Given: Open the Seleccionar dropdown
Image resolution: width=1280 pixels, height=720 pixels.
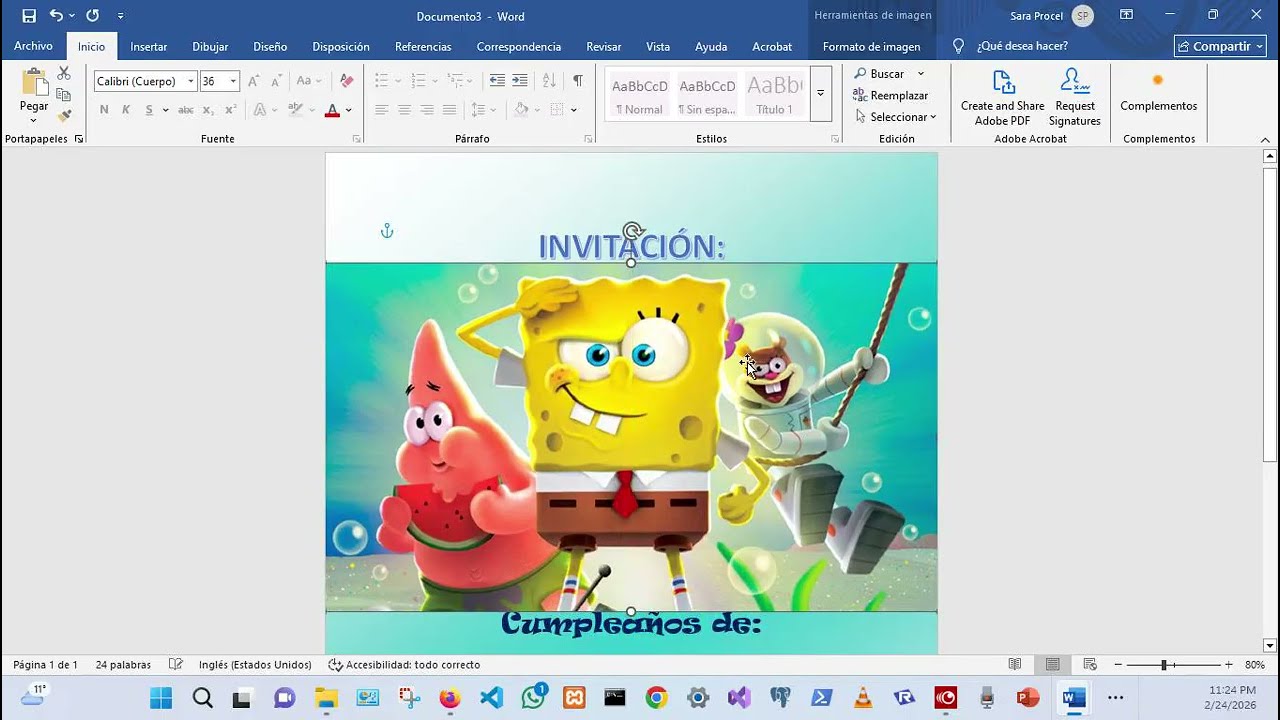Looking at the screenshot, I should tap(896, 117).
